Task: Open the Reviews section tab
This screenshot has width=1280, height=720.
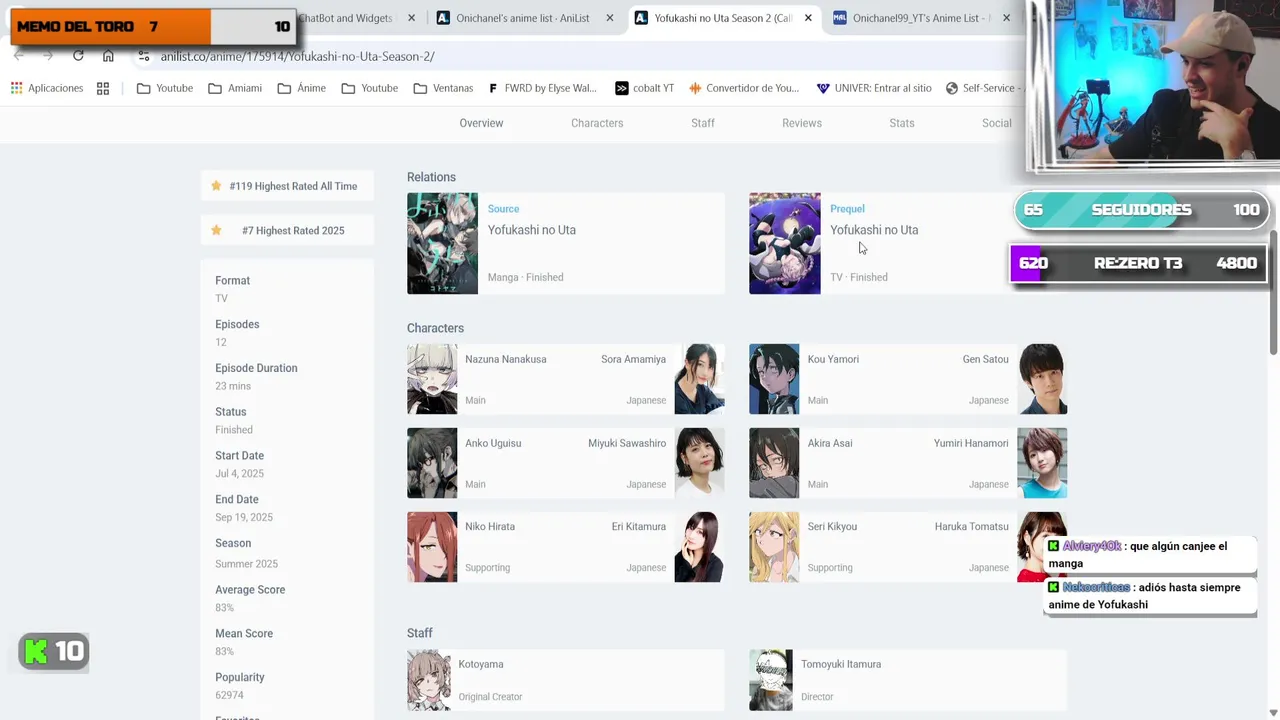Action: pos(802,123)
